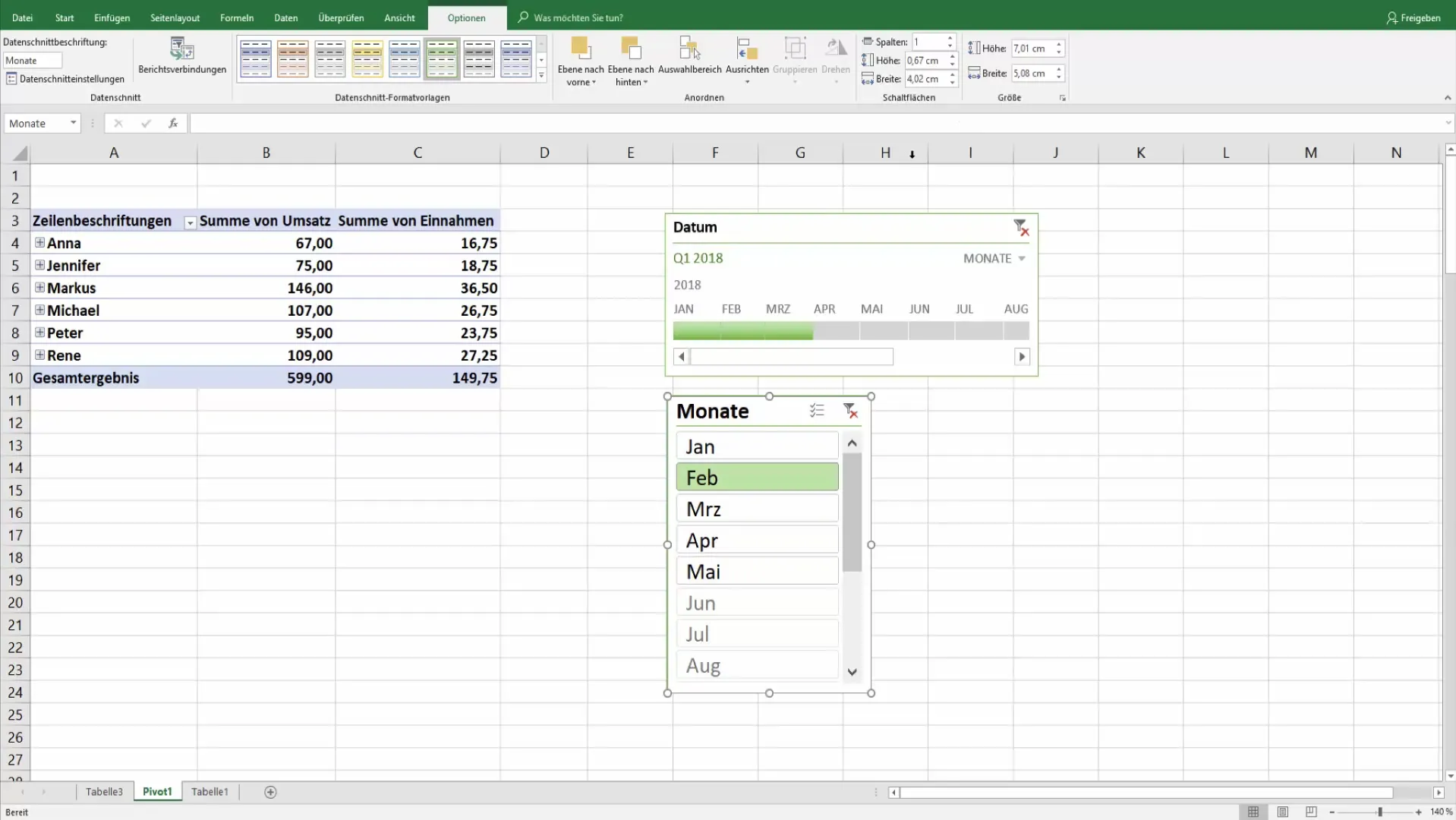Open the Formeln tab
The height and width of the screenshot is (820, 1456).
[x=237, y=17]
